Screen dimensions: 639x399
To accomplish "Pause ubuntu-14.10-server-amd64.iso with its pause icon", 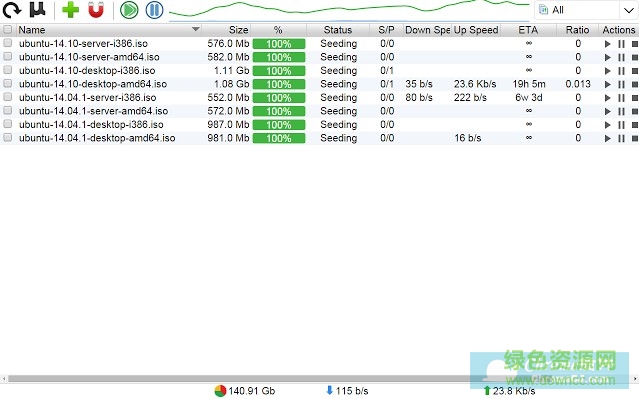I will (x=621, y=57).
